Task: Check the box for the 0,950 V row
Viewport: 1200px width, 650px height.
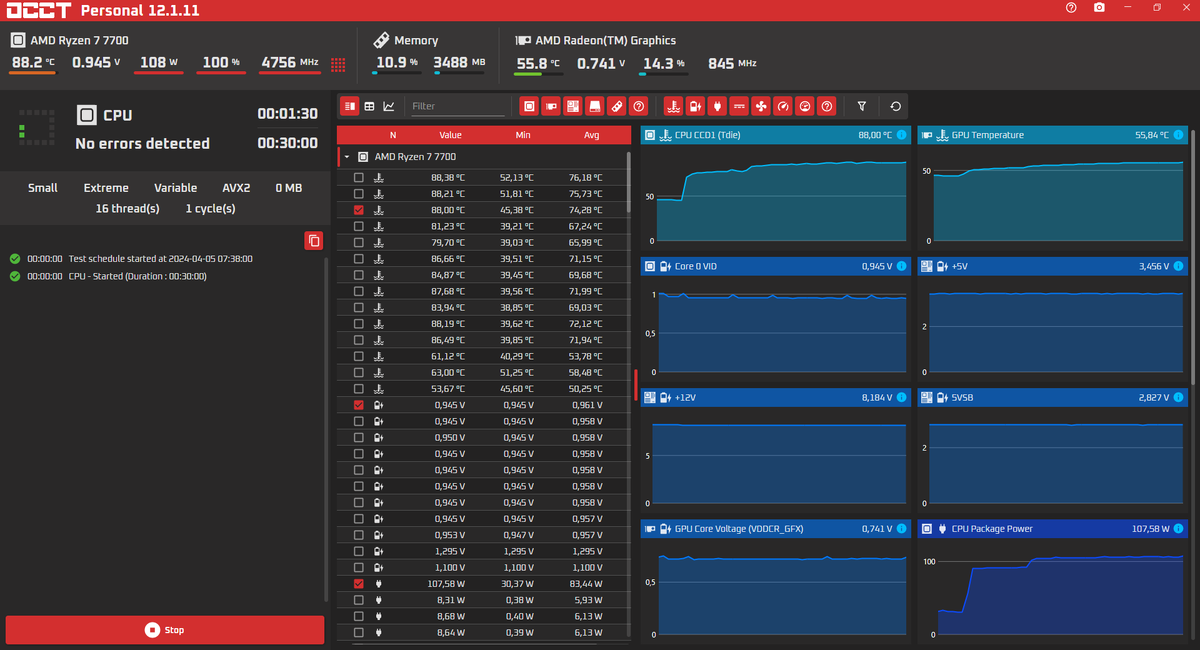Action: point(359,437)
